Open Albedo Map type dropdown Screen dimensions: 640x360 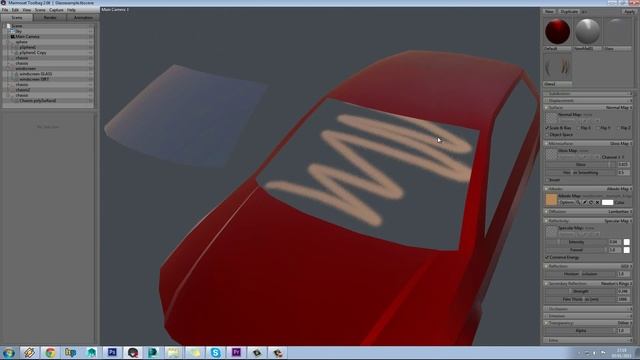[x=619, y=189]
